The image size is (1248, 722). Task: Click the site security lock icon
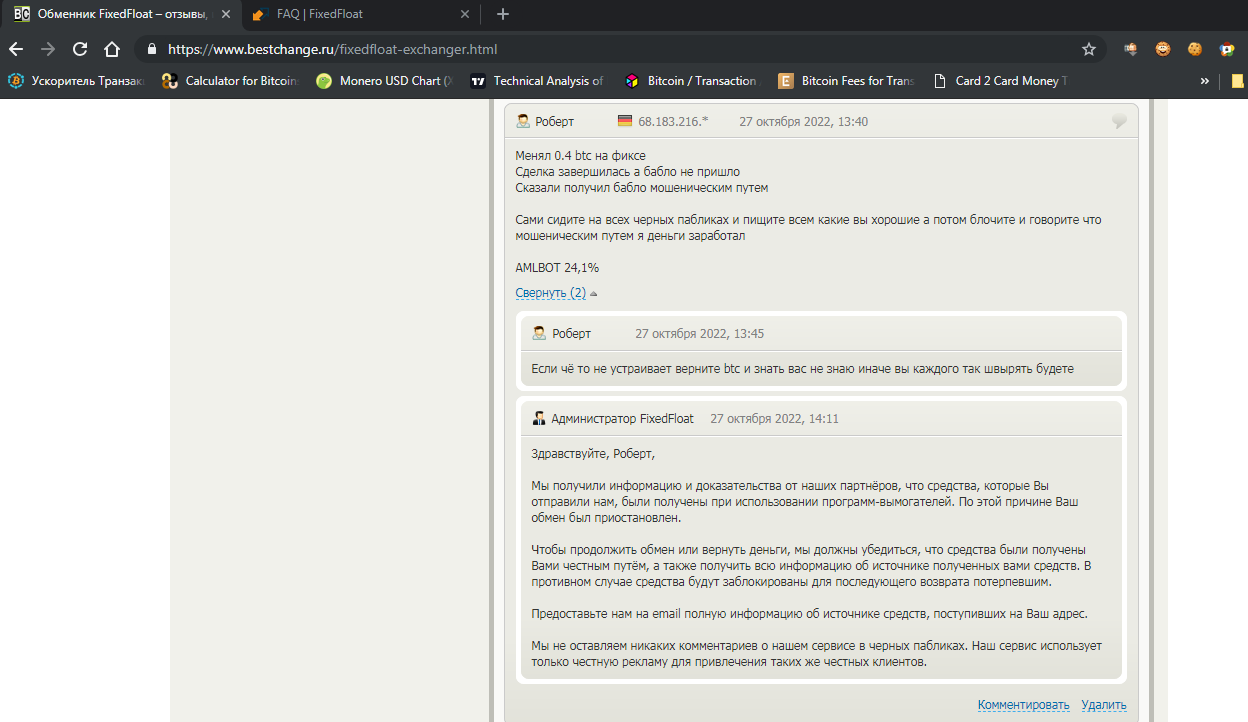point(152,49)
